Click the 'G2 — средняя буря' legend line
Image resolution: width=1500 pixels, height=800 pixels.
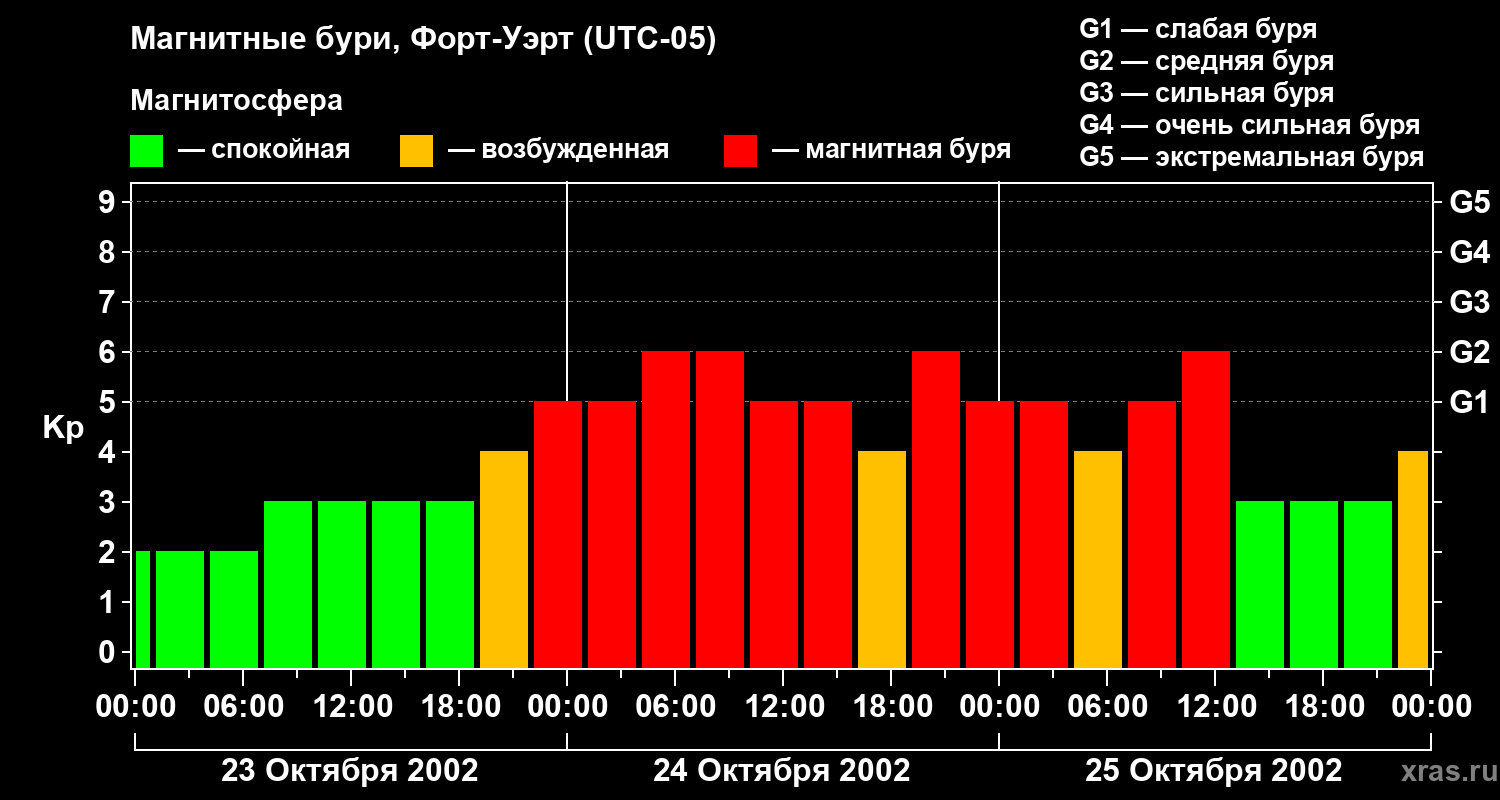pyautogui.click(x=1206, y=61)
